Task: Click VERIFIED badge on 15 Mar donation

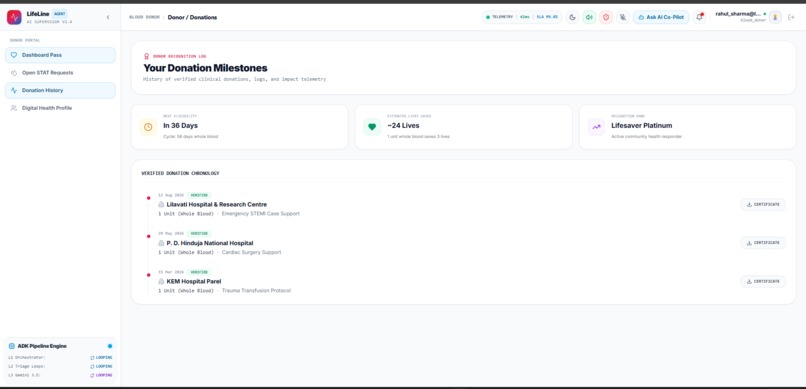Action: tap(199, 272)
